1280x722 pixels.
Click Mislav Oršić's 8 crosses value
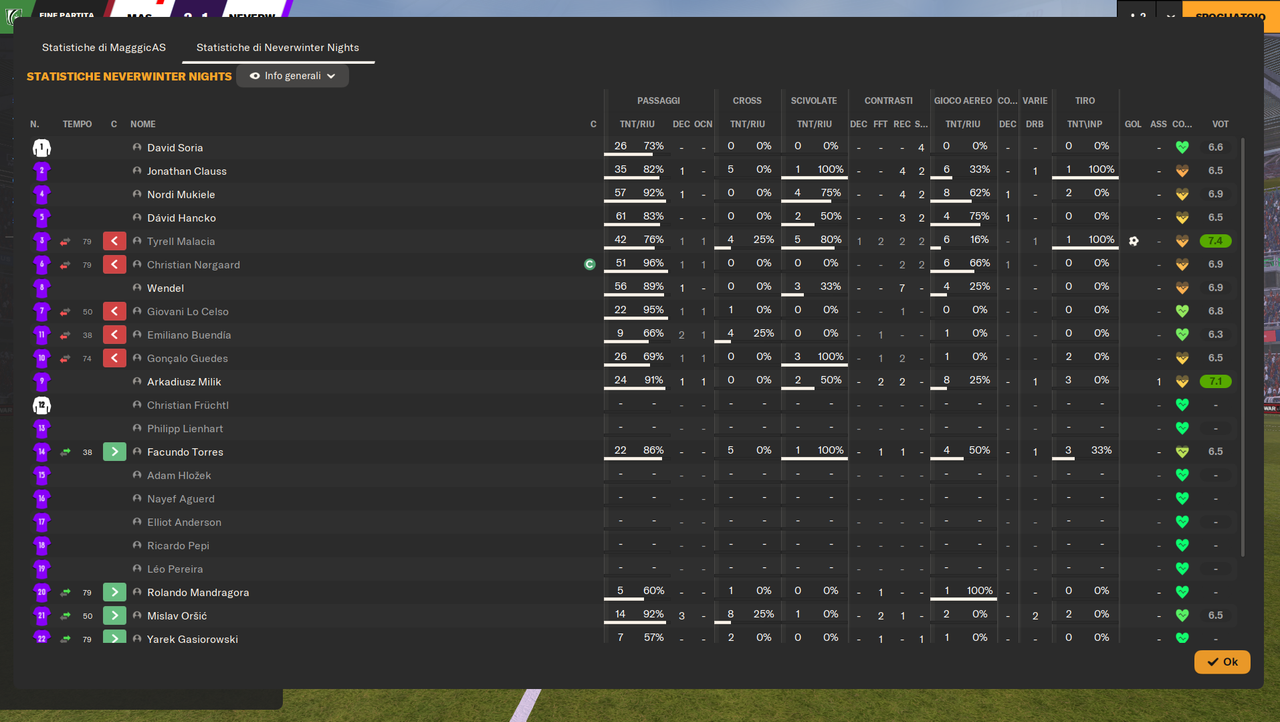731,614
